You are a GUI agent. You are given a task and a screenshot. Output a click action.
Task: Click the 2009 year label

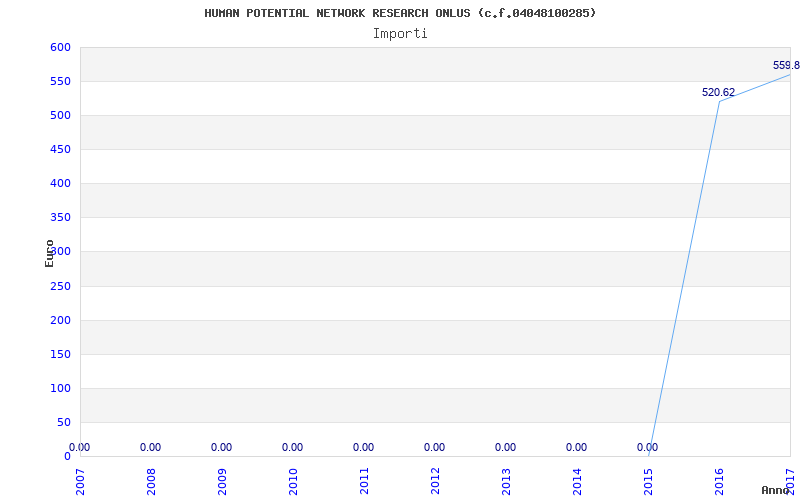point(222,482)
